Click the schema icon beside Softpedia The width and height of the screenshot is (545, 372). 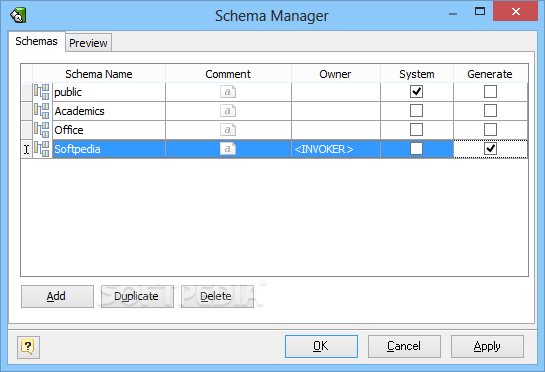point(42,149)
